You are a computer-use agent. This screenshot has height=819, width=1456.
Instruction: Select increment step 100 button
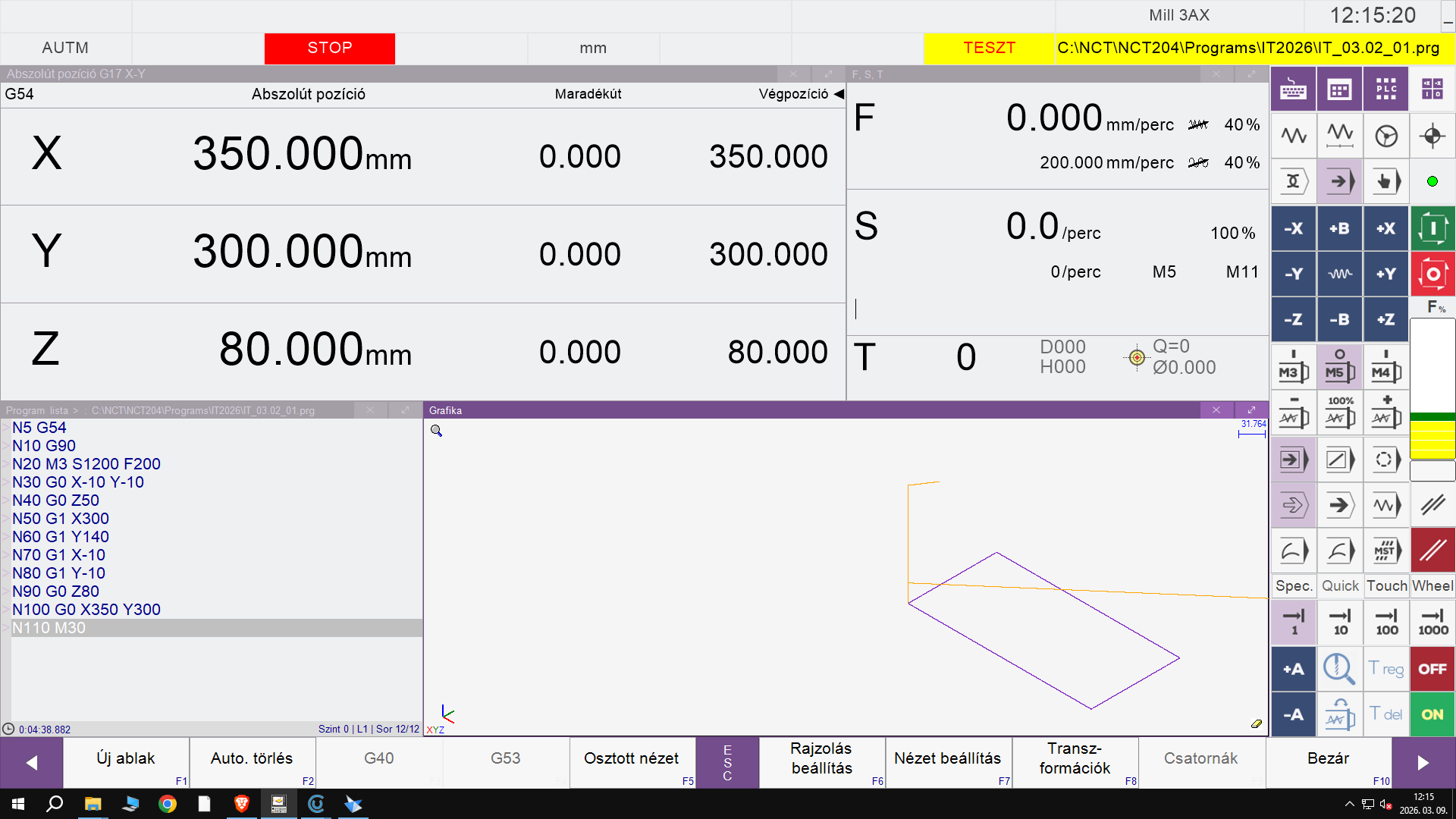(x=1386, y=622)
